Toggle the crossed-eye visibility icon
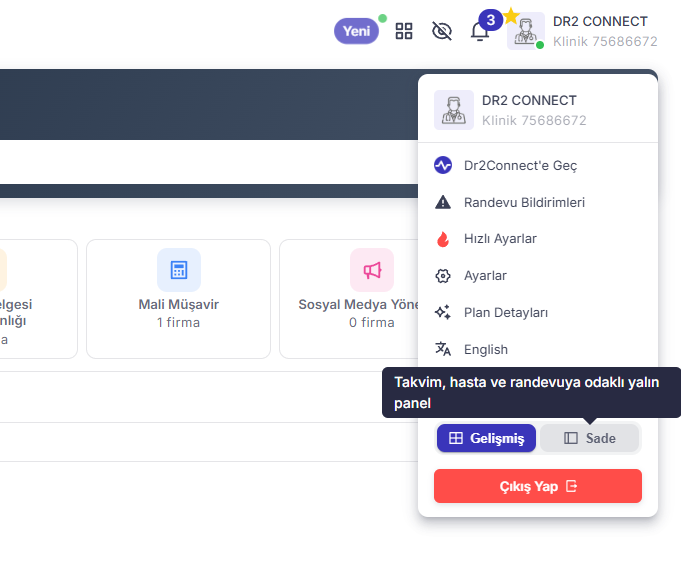681x580 pixels. tap(442, 31)
